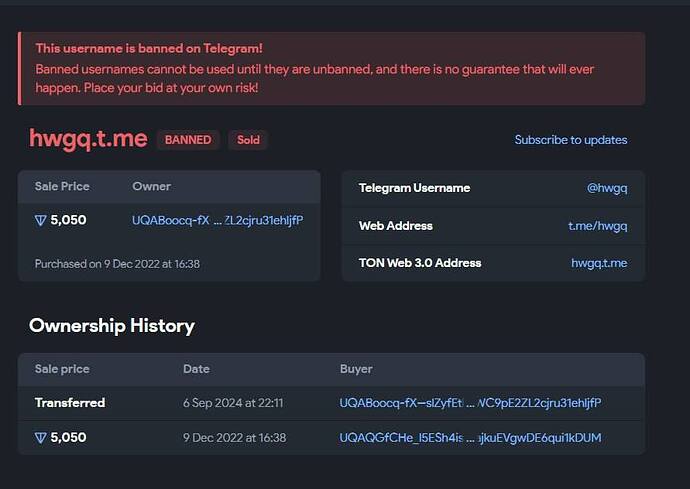The height and width of the screenshot is (489, 690).
Task: Open the Subscribe to updates link
Action: [571, 140]
